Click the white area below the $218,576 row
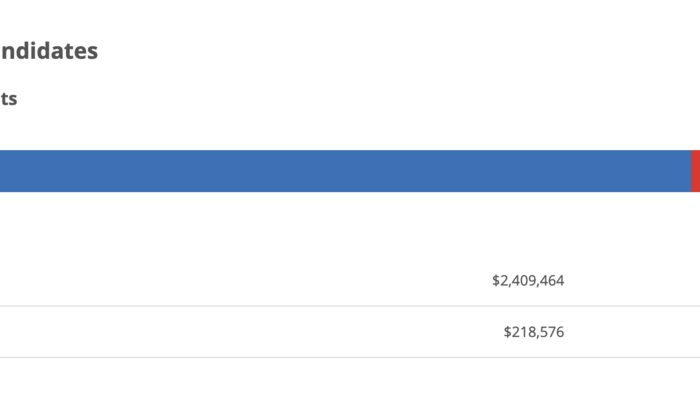The height and width of the screenshot is (400, 700). (350, 380)
